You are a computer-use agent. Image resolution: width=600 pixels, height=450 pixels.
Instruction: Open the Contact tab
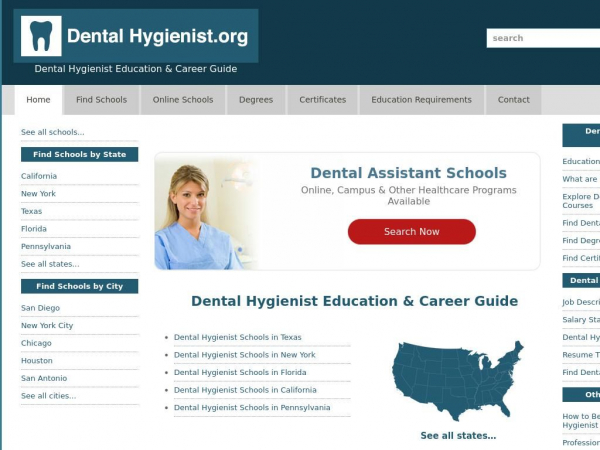pos(514,100)
